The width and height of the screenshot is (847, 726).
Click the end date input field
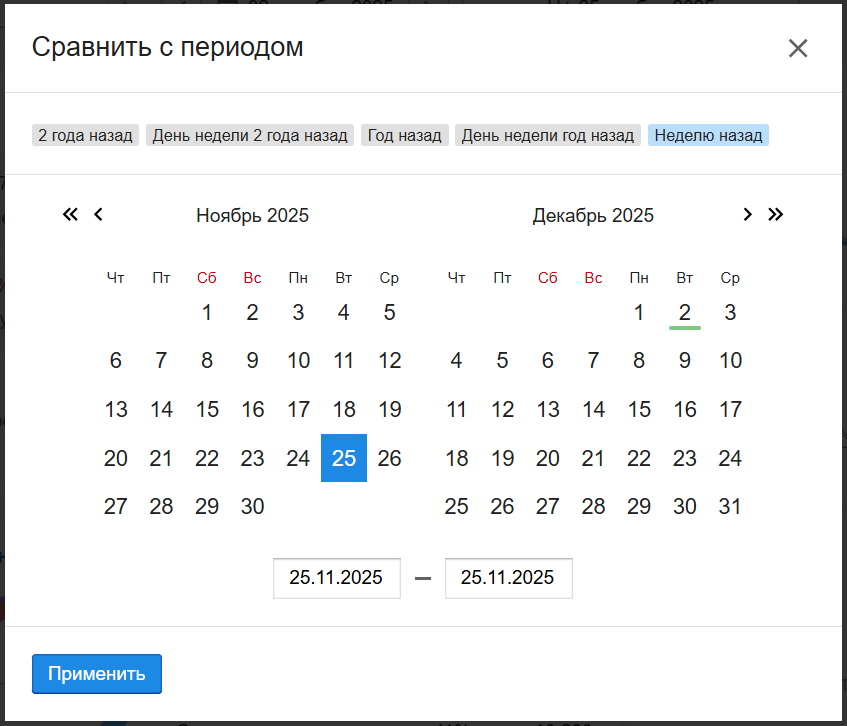coord(508,578)
